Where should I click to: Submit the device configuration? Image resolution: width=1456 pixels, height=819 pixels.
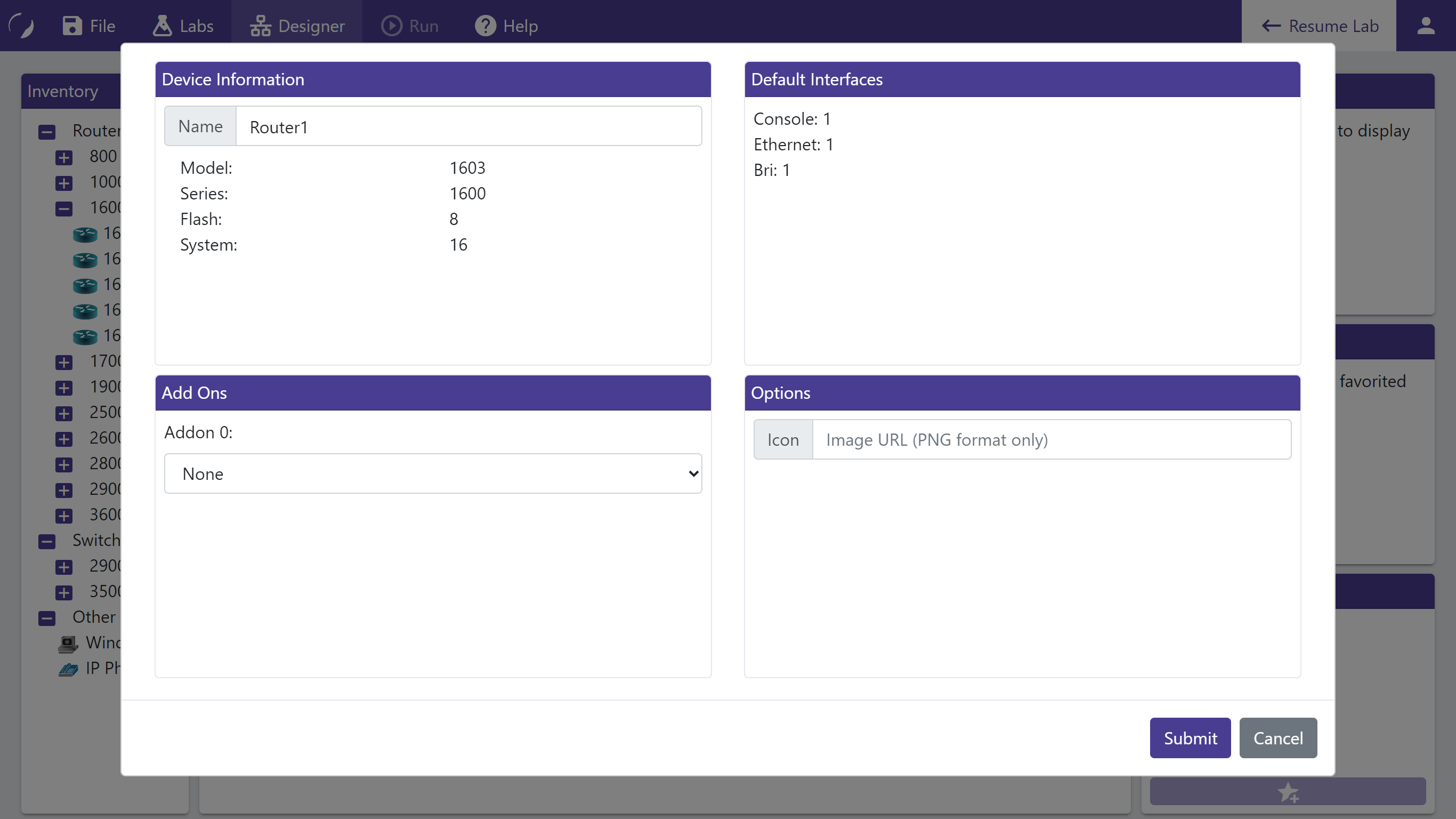coord(1190,737)
